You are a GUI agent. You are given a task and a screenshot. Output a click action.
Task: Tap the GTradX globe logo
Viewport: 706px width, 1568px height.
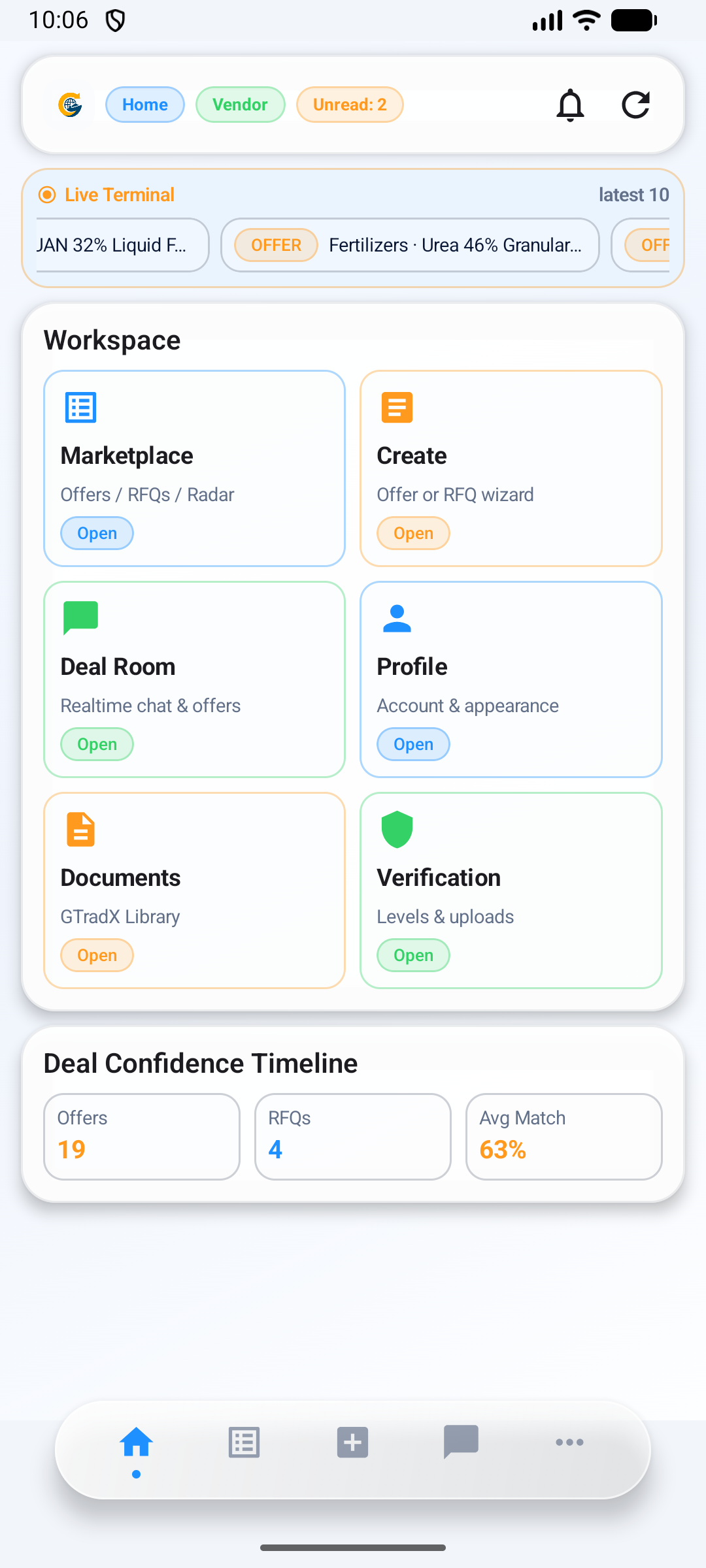point(70,105)
